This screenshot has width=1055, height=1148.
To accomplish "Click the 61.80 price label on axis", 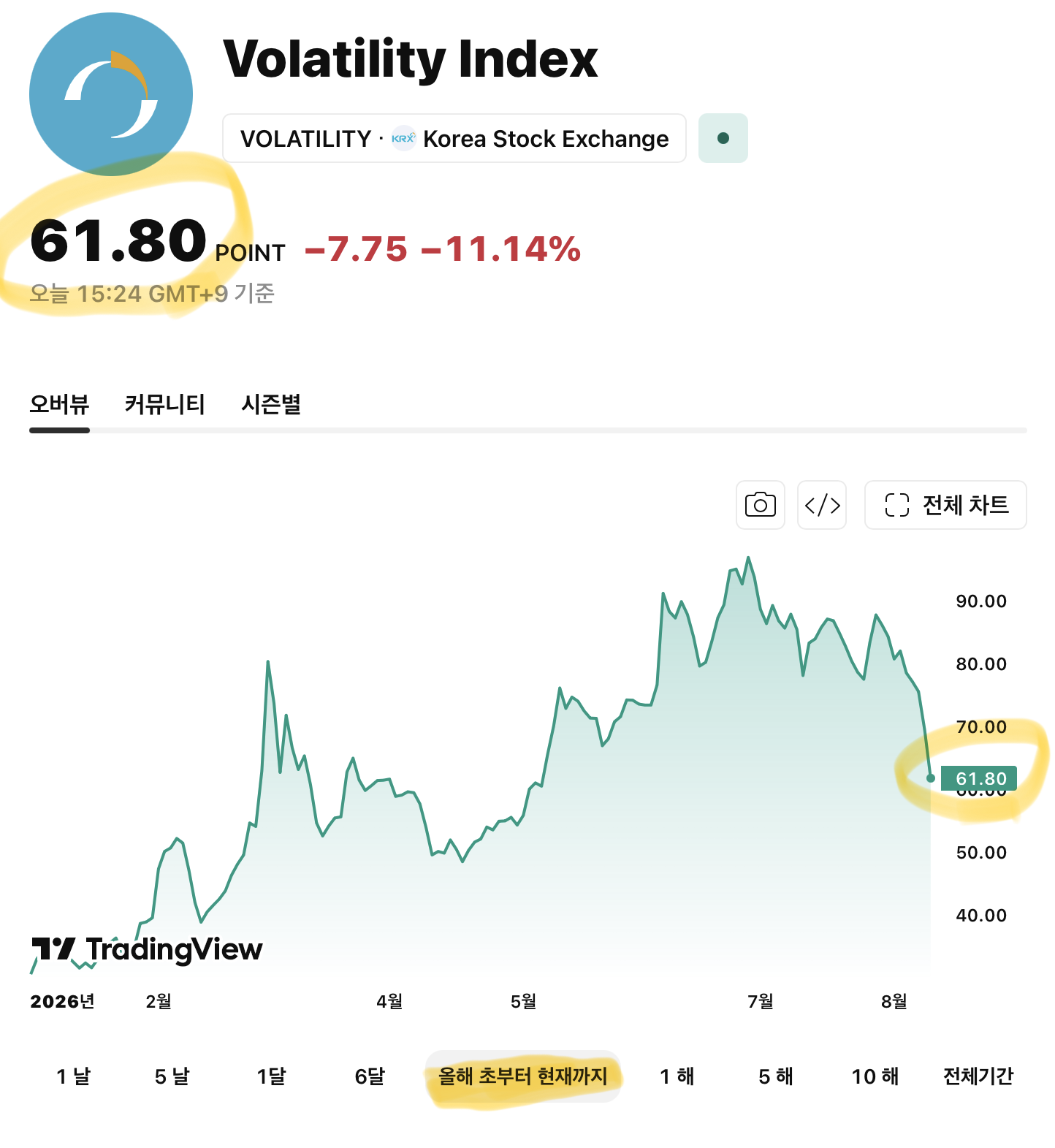I will click(x=979, y=778).
